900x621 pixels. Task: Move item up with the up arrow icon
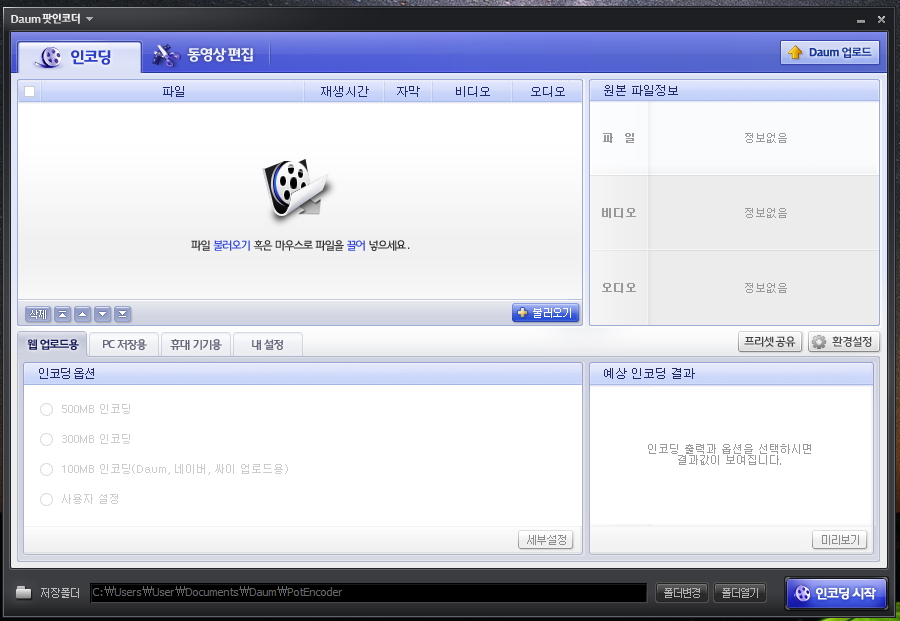coord(83,314)
